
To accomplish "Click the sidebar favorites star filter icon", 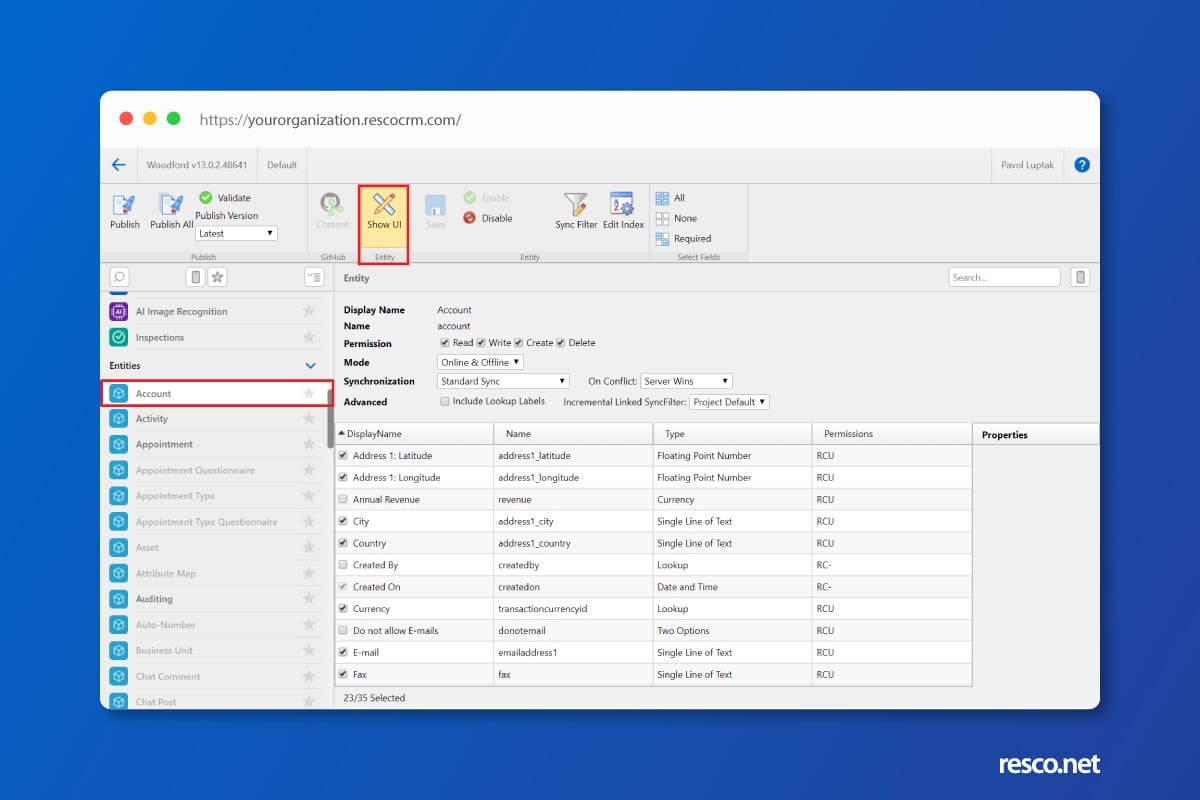I will click(x=216, y=277).
